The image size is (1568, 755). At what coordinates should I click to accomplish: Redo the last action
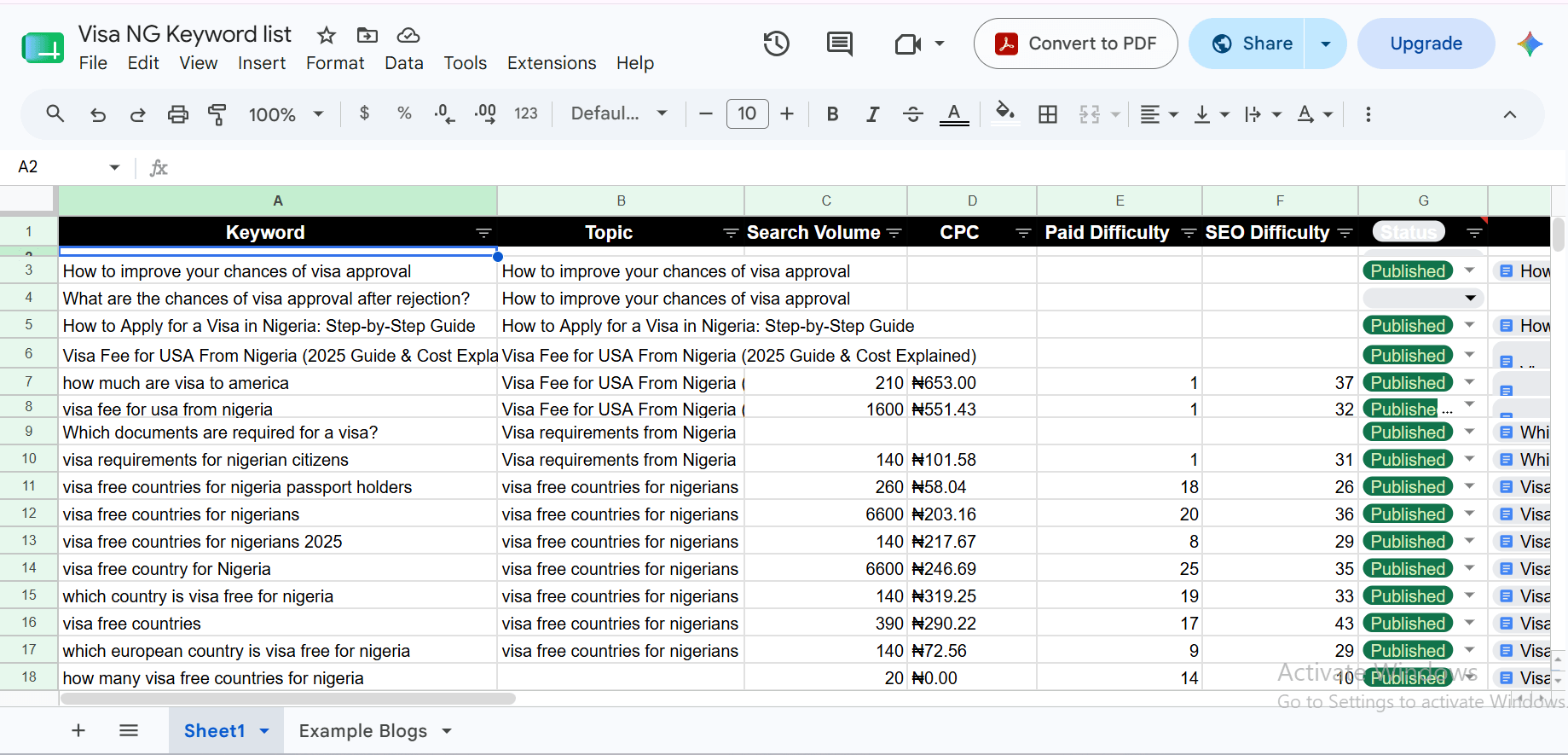137,114
